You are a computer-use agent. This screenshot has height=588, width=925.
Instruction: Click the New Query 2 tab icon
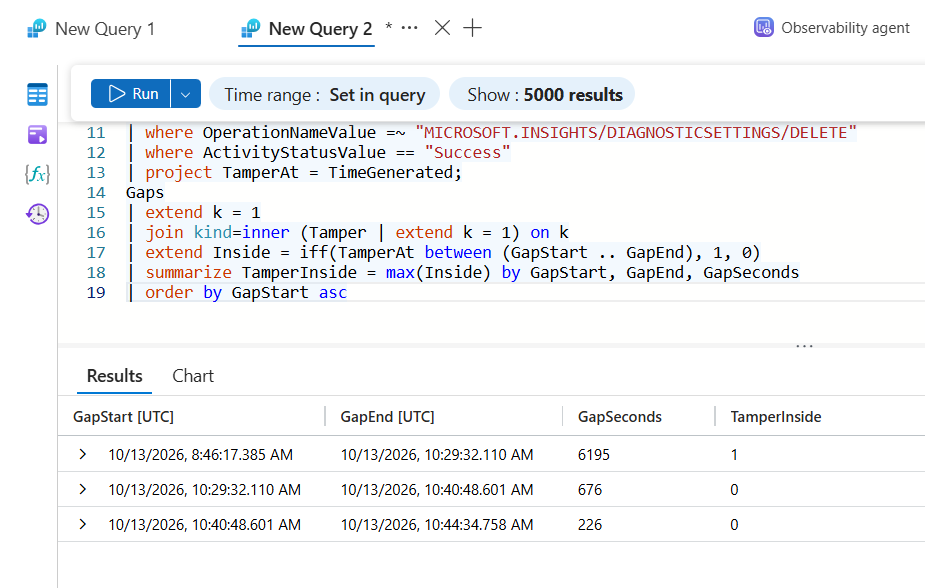(251, 28)
